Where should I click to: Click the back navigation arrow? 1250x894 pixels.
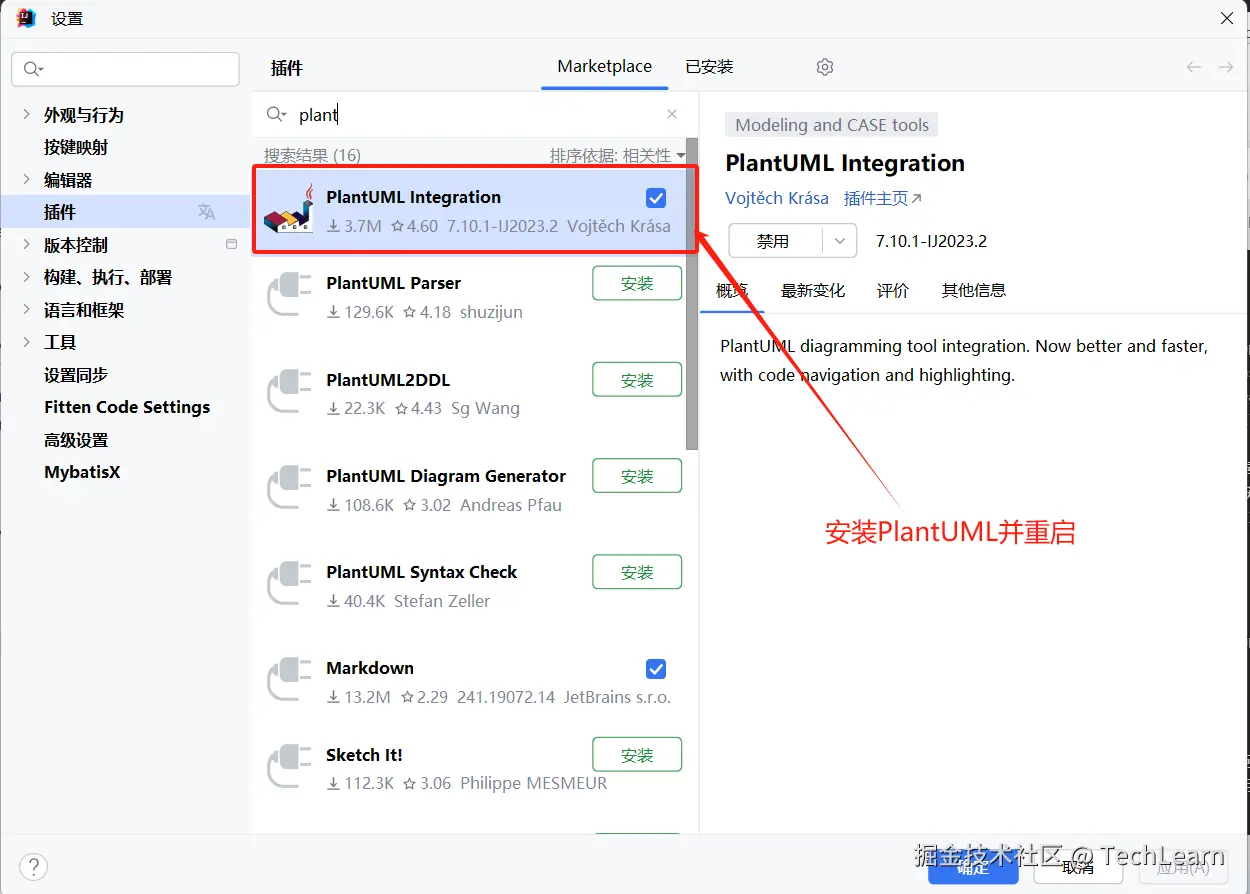(1194, 67)
